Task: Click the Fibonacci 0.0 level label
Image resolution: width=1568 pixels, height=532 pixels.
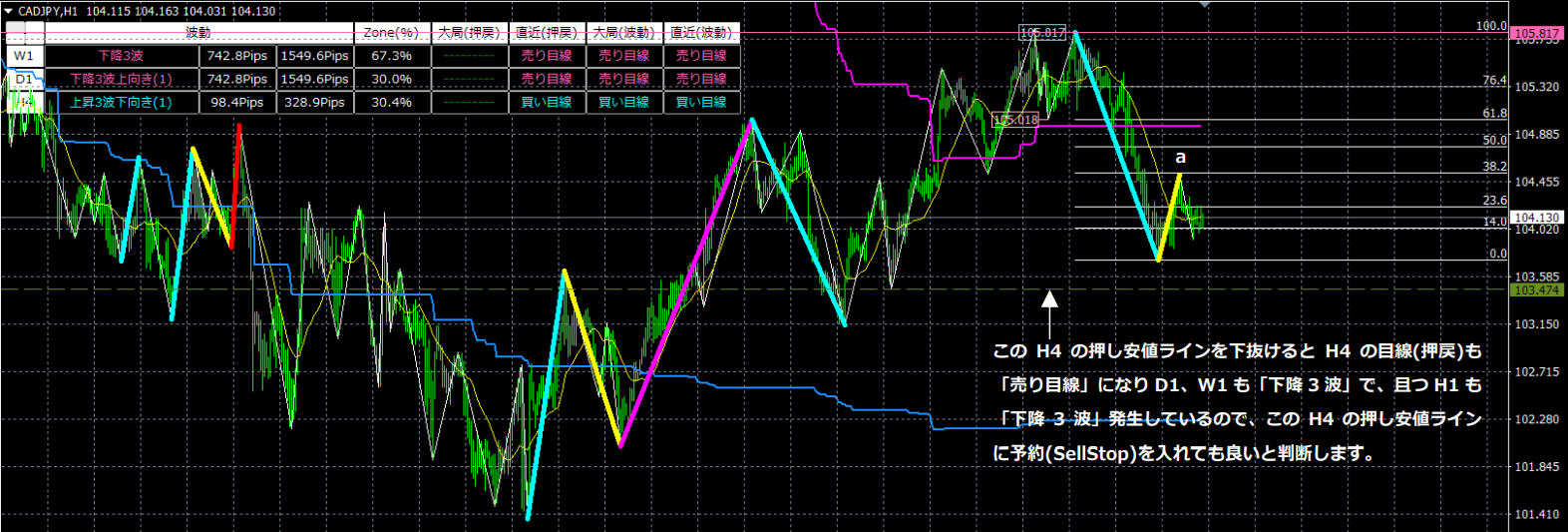Action: coord(1498,254)
